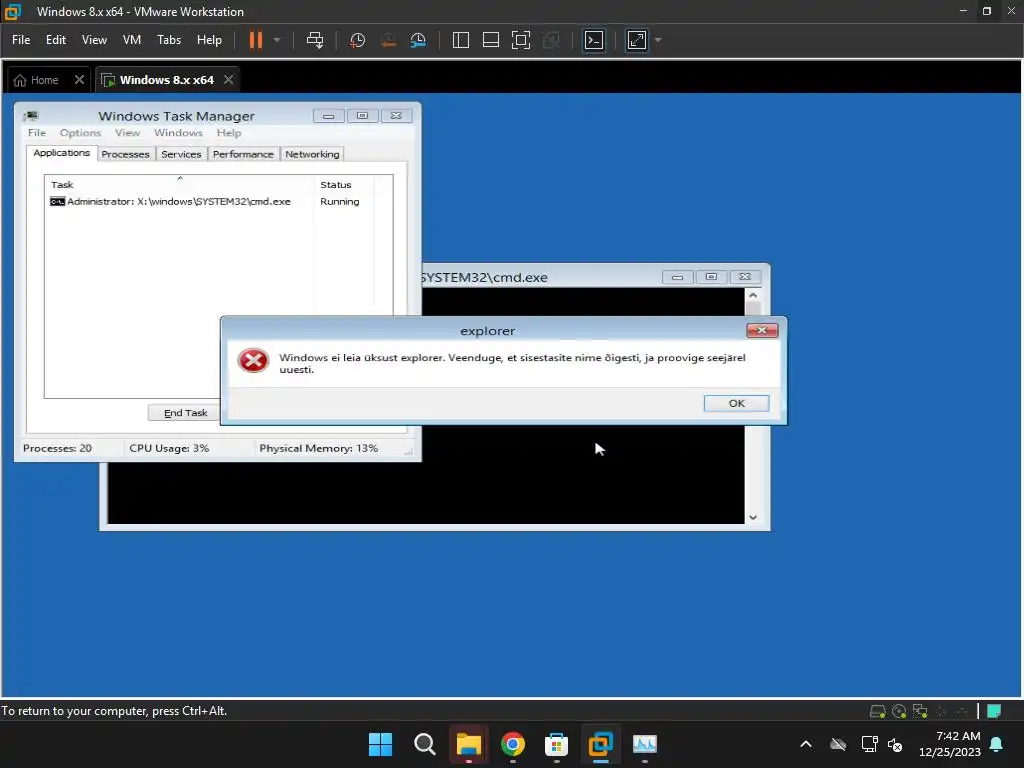Open Microsoft Store from the taskbar

pos(556,744)
